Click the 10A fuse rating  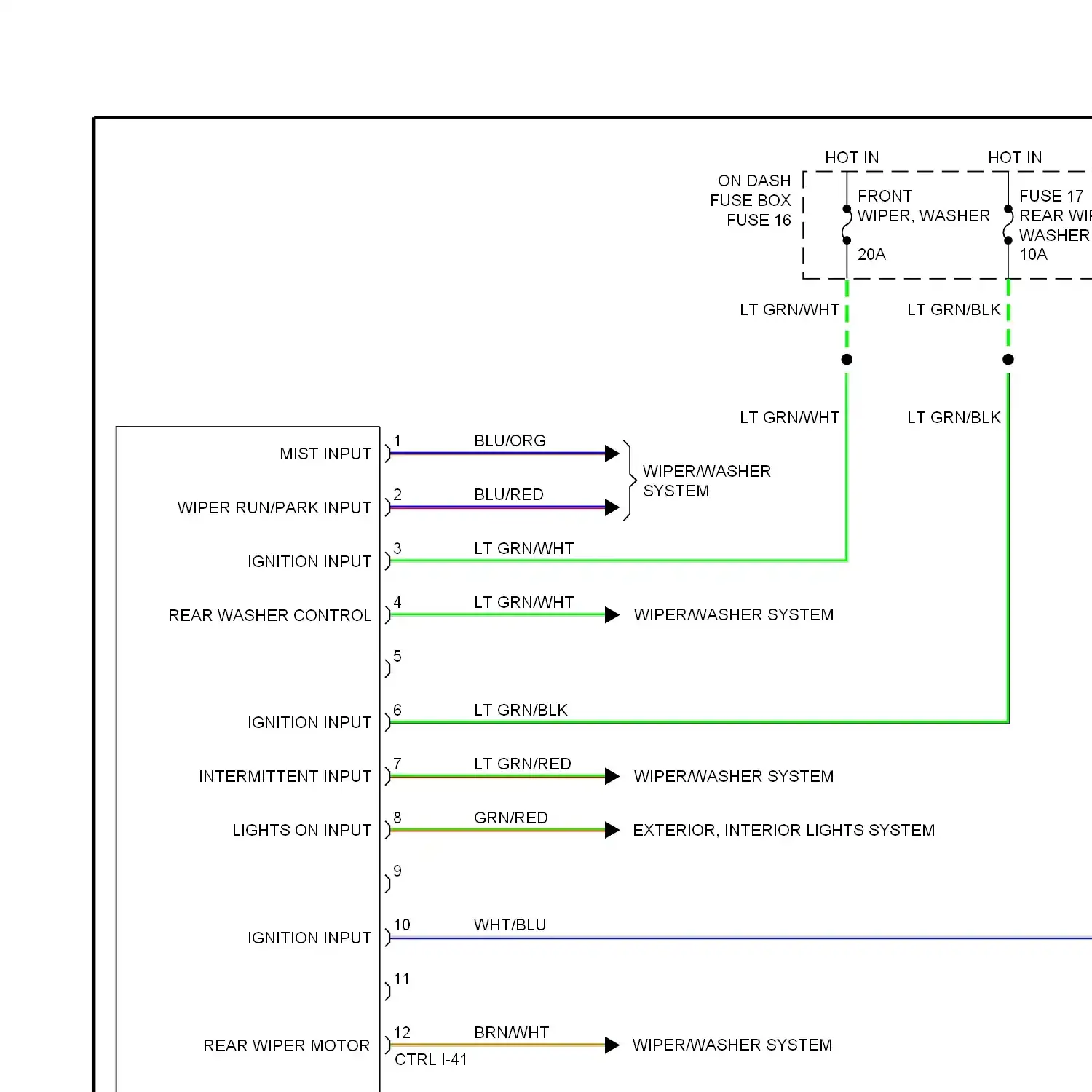pos(1033,254)
